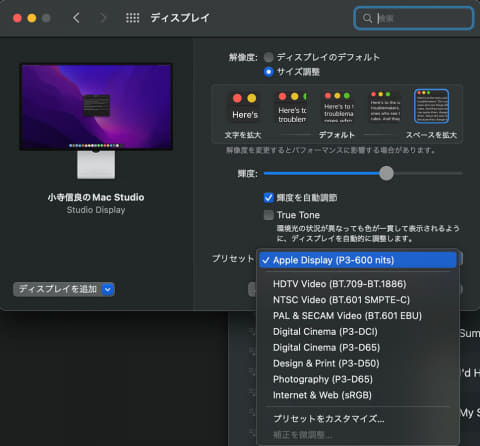This screenshot has height=446, width=480.
Task: Choose the スペースを拡大 scaling thumbnail
Action: 431,106
